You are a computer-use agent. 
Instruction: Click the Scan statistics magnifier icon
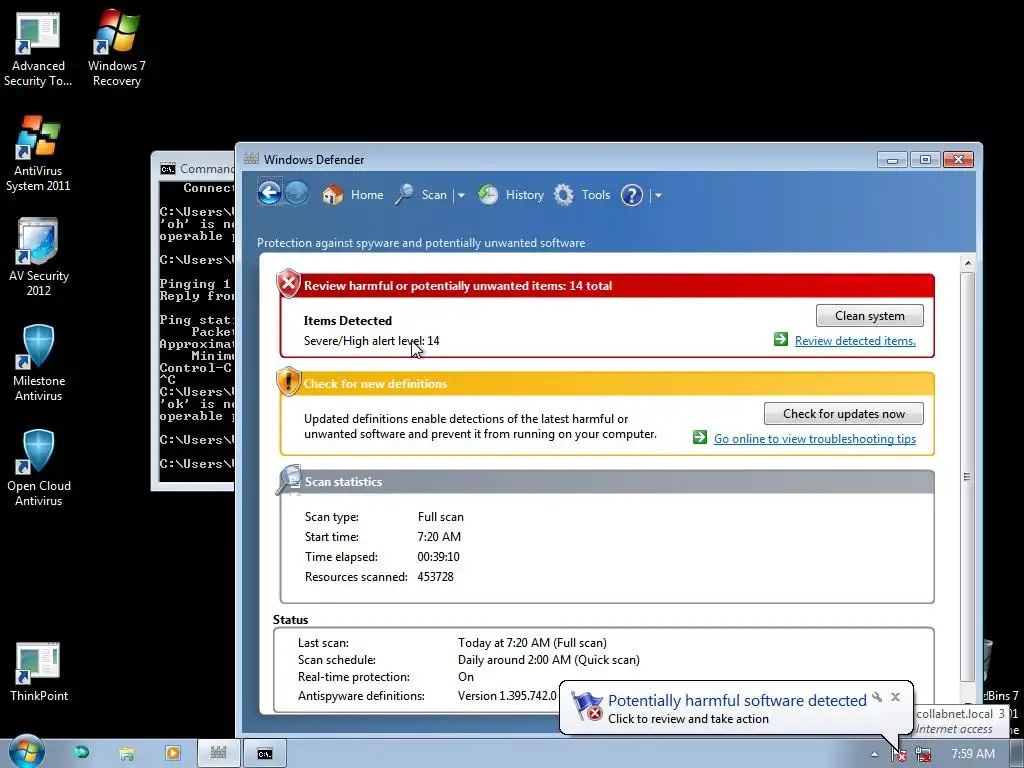289,480
